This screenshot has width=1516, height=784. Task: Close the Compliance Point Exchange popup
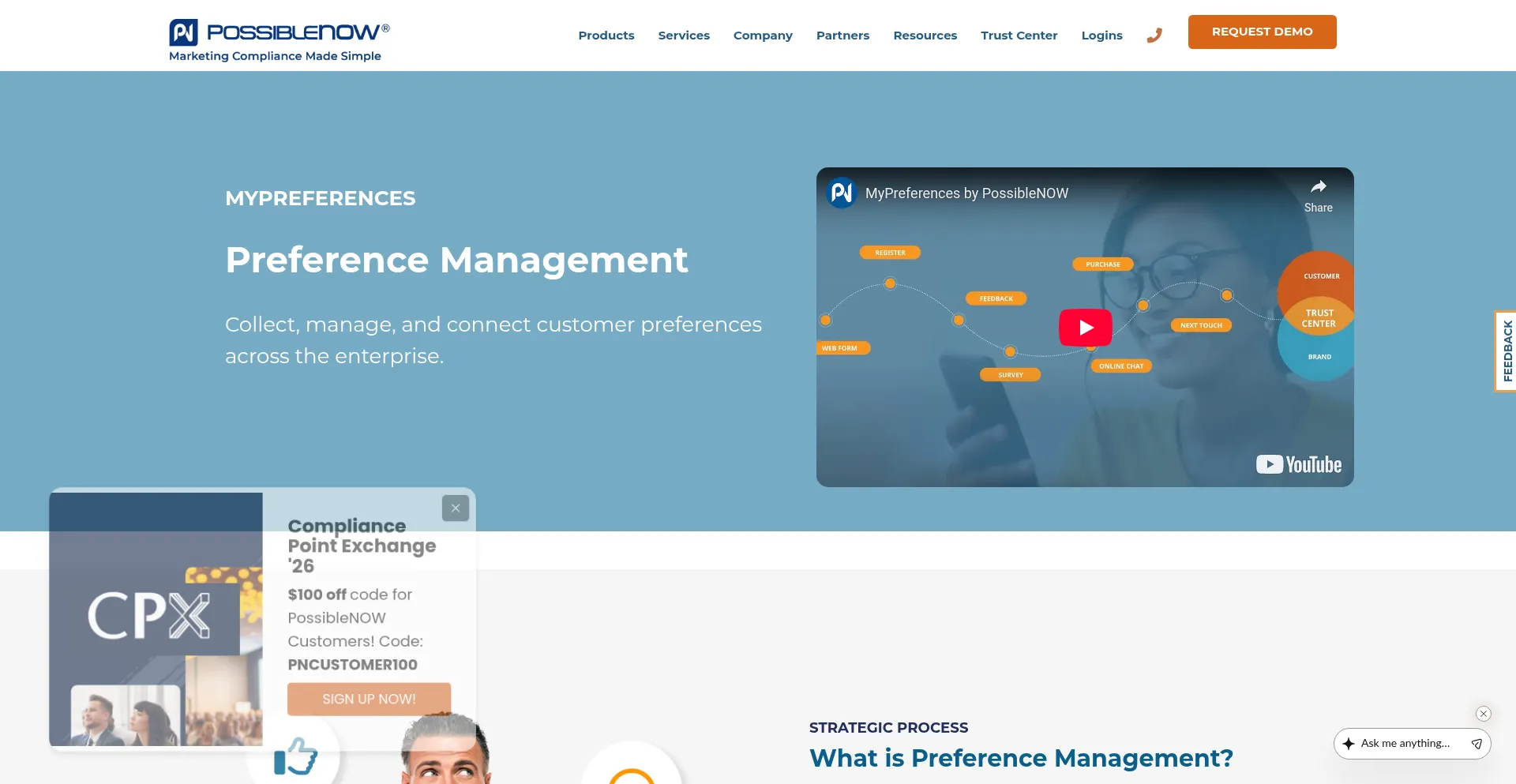click(x=456, y=508)
